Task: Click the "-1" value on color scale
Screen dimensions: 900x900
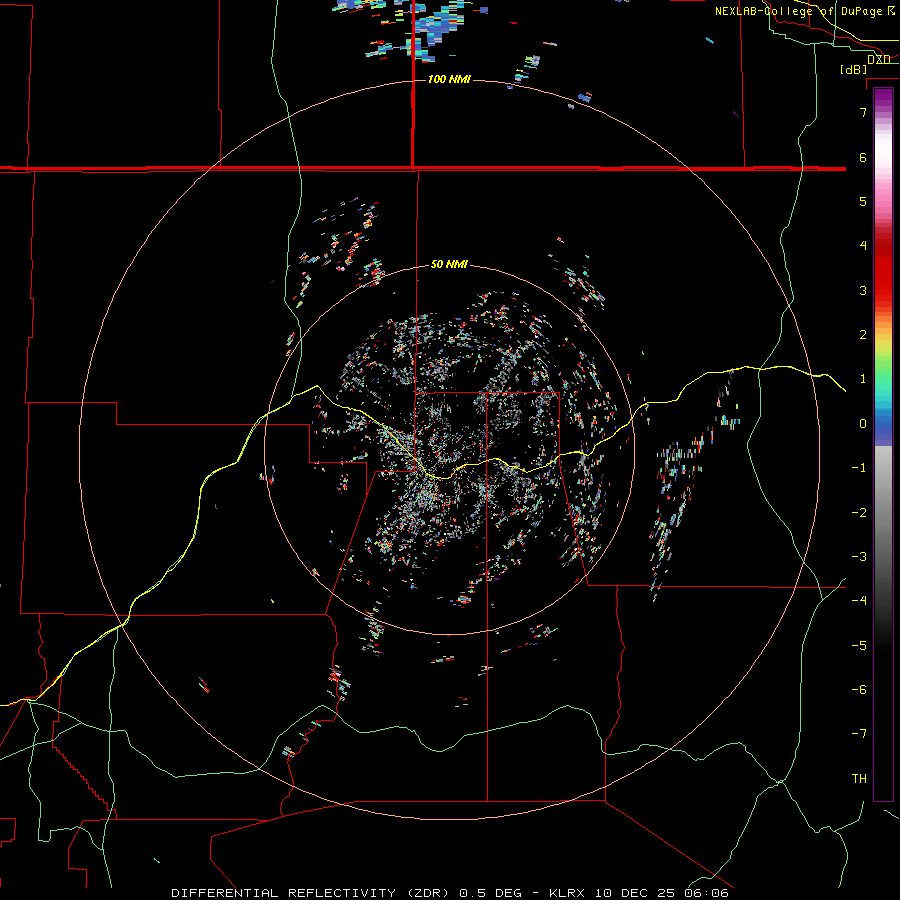Action: (x=859, y=468)
